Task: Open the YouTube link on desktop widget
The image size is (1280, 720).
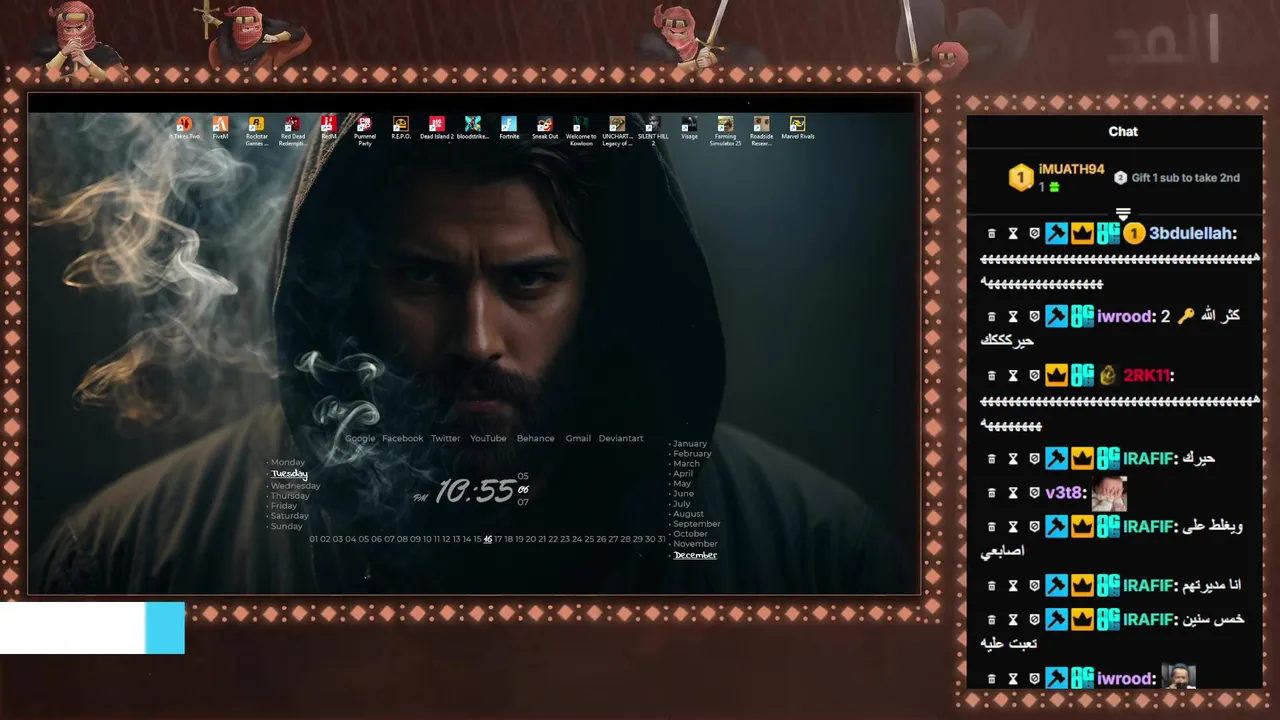Action: coord(488,438)
